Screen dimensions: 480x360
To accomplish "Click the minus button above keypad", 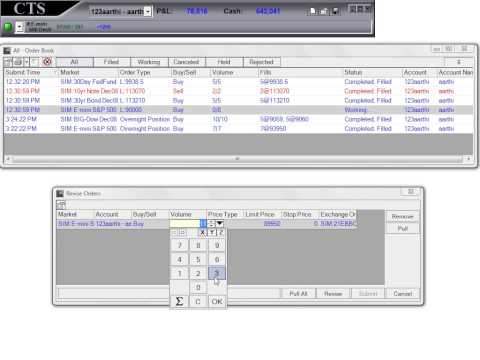I will pyautogui.click(x=174, y=233).
